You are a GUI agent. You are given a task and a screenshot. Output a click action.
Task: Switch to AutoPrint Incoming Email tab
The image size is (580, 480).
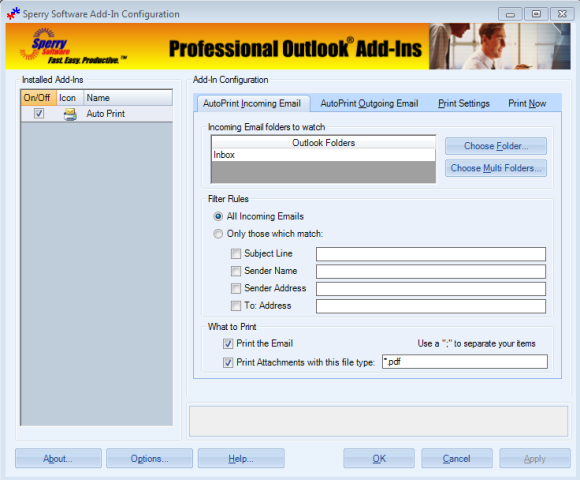point(252,103)
